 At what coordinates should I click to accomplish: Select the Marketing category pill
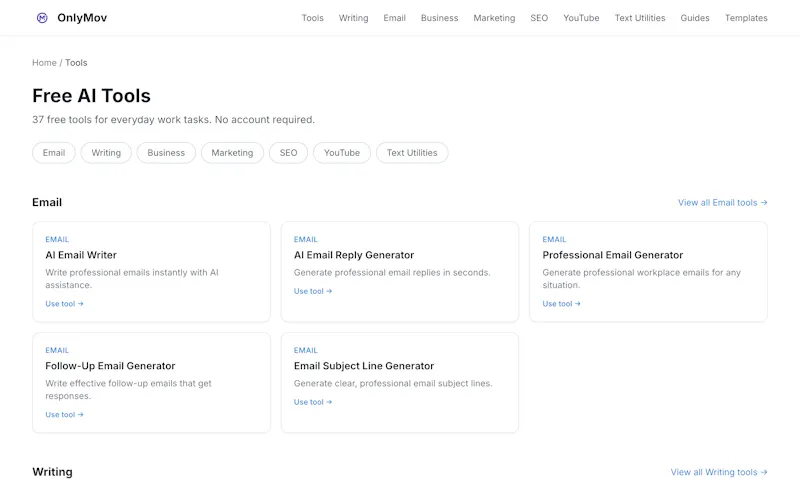point(232,153)
